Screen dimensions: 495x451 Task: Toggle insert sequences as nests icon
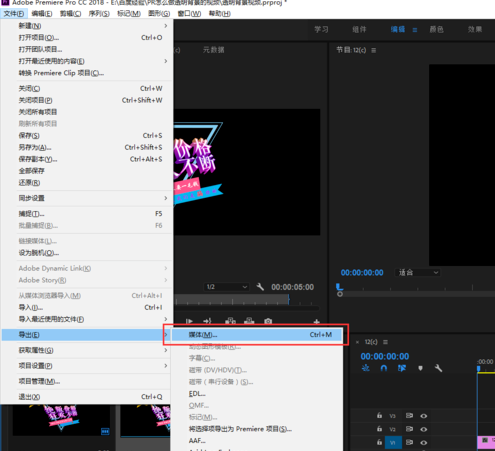[366, 368]
